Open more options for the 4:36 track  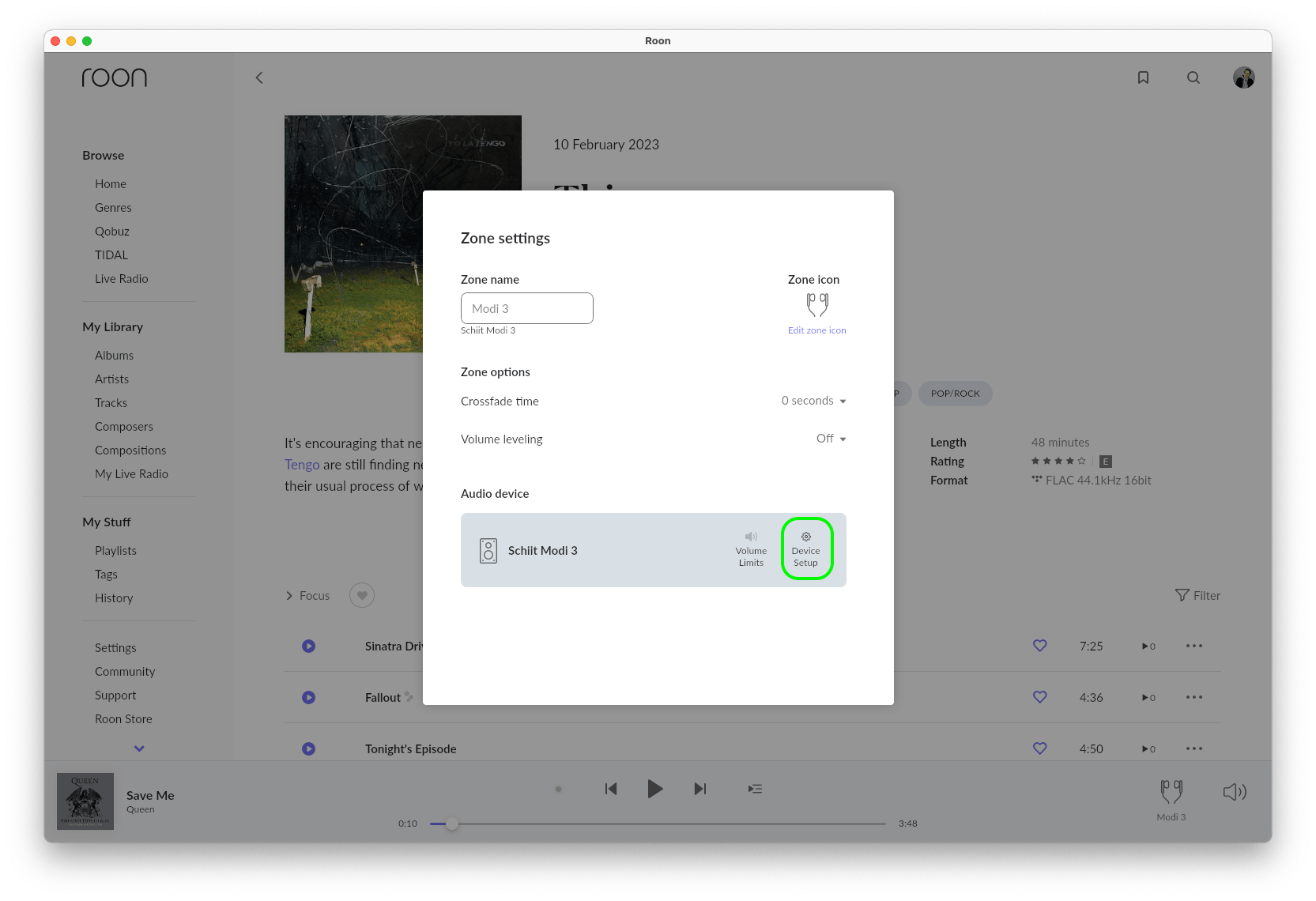1194,697
